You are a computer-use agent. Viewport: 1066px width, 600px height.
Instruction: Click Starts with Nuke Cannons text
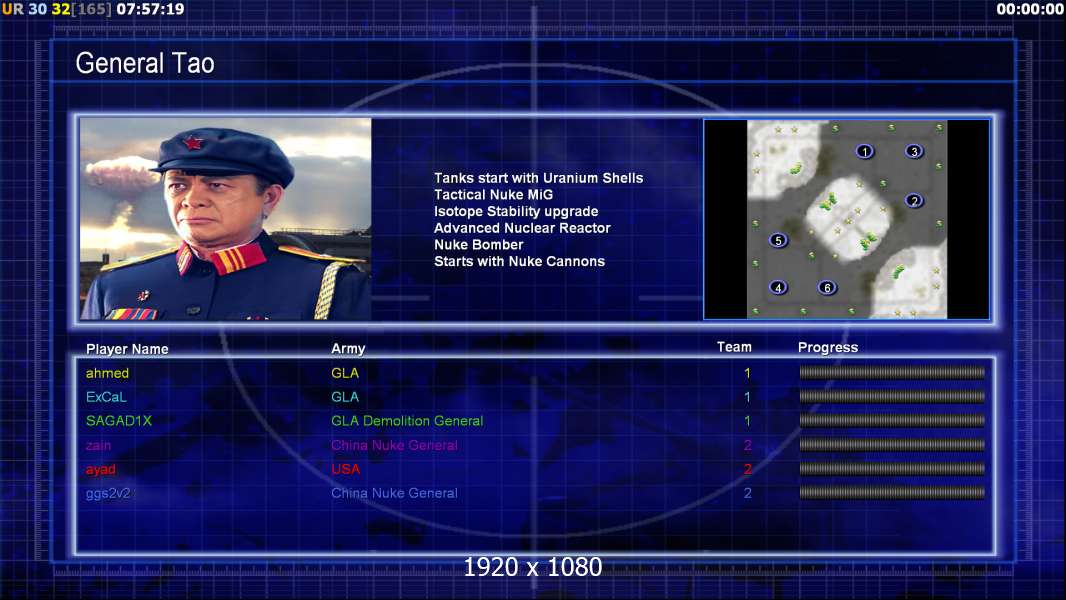519,262
